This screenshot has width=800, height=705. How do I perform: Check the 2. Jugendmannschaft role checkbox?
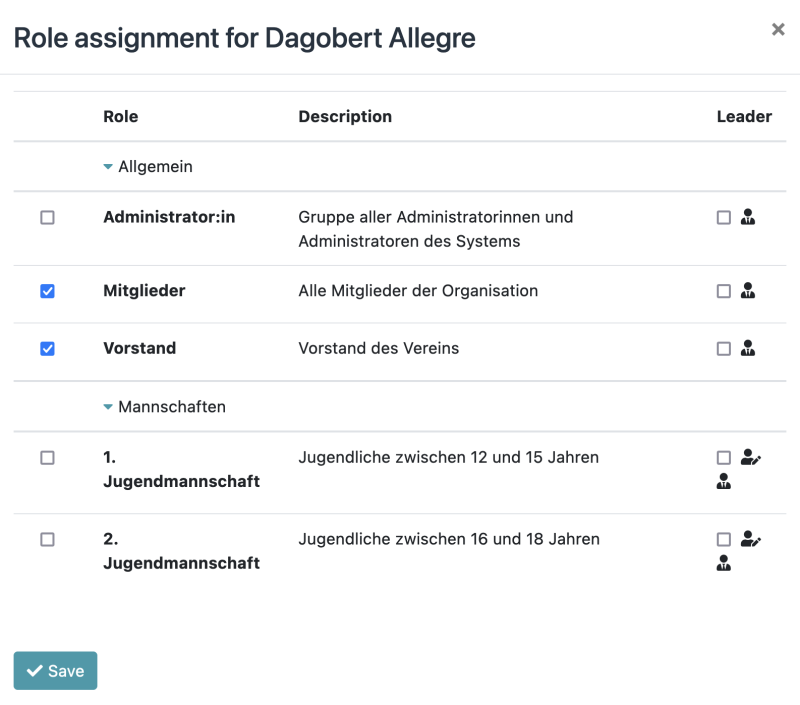45,539
